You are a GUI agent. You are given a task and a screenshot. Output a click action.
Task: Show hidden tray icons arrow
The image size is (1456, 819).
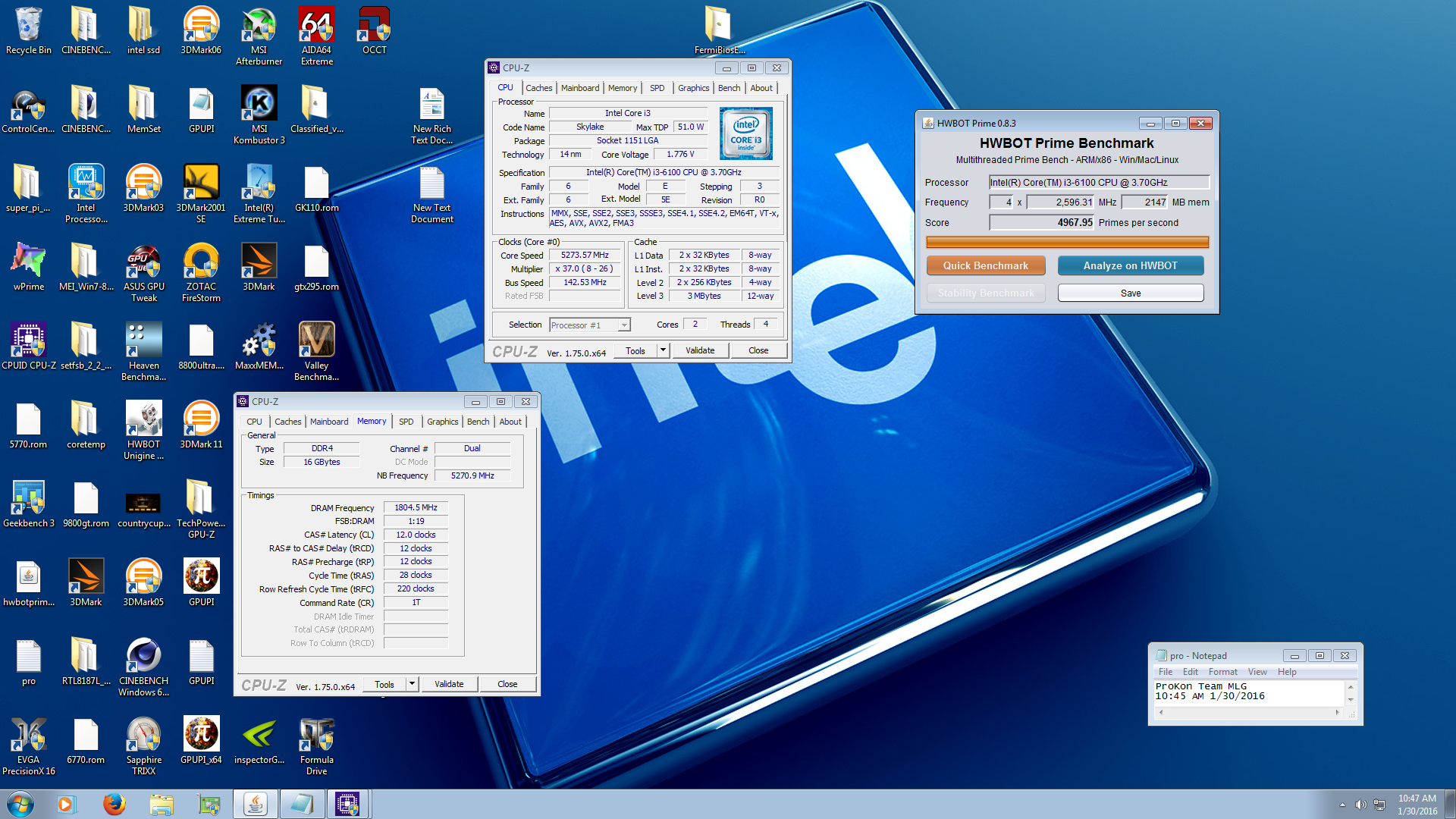click(1342, 805)
